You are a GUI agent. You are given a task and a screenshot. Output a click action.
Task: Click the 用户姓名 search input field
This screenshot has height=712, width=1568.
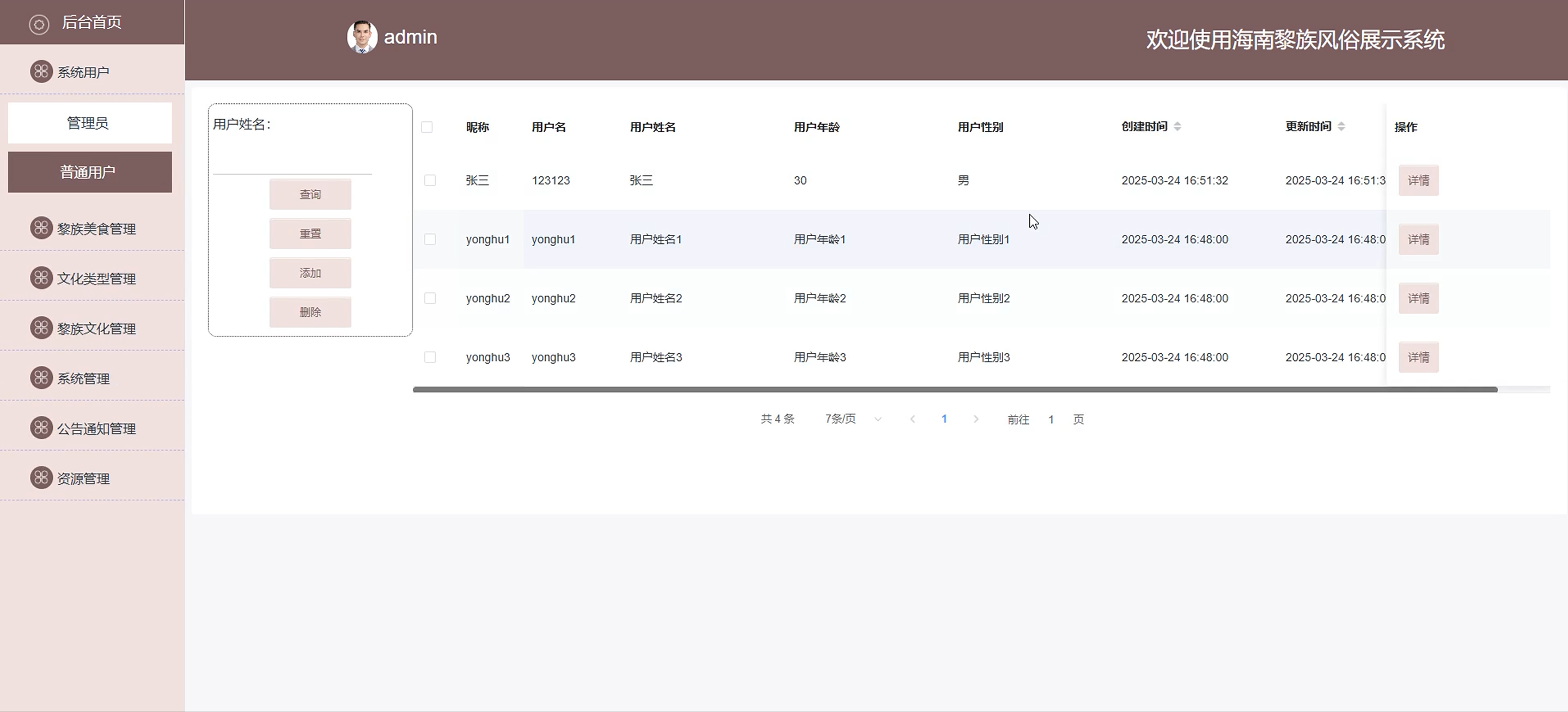(292, 162)
